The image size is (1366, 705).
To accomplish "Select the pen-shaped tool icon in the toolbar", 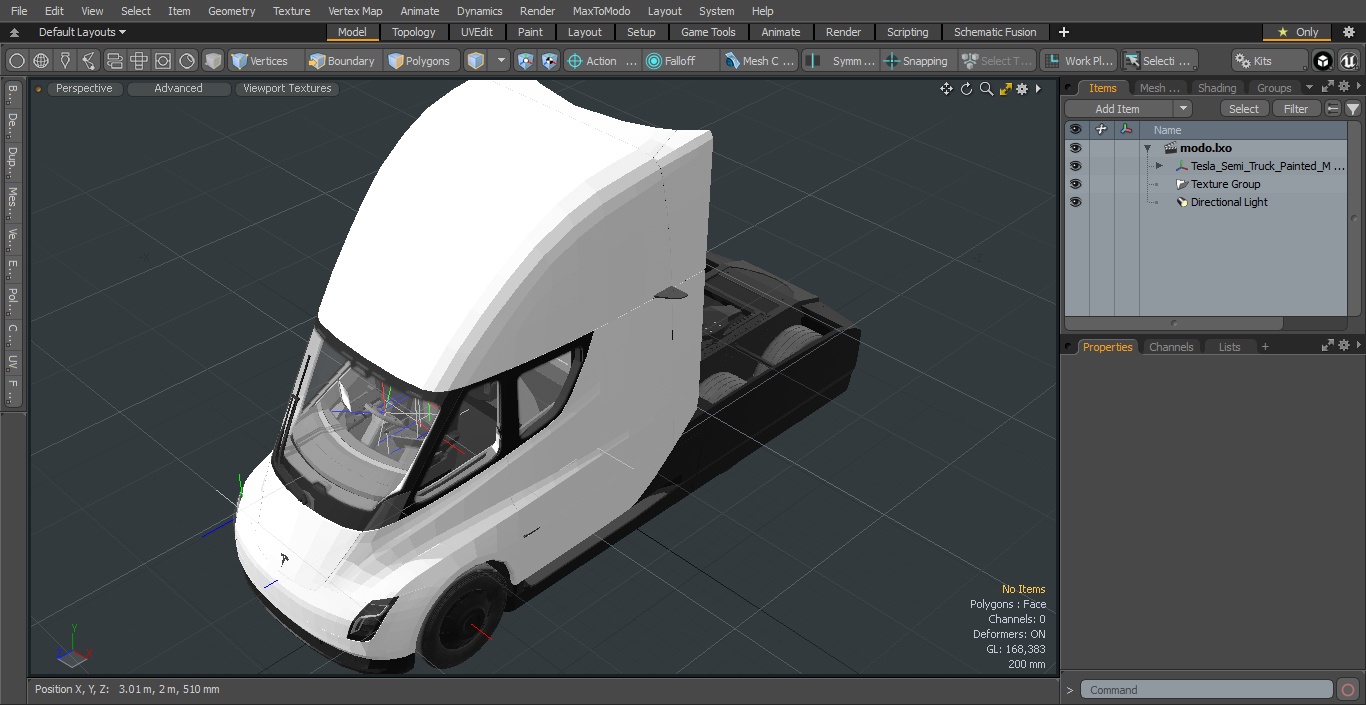I will point(65,61).
